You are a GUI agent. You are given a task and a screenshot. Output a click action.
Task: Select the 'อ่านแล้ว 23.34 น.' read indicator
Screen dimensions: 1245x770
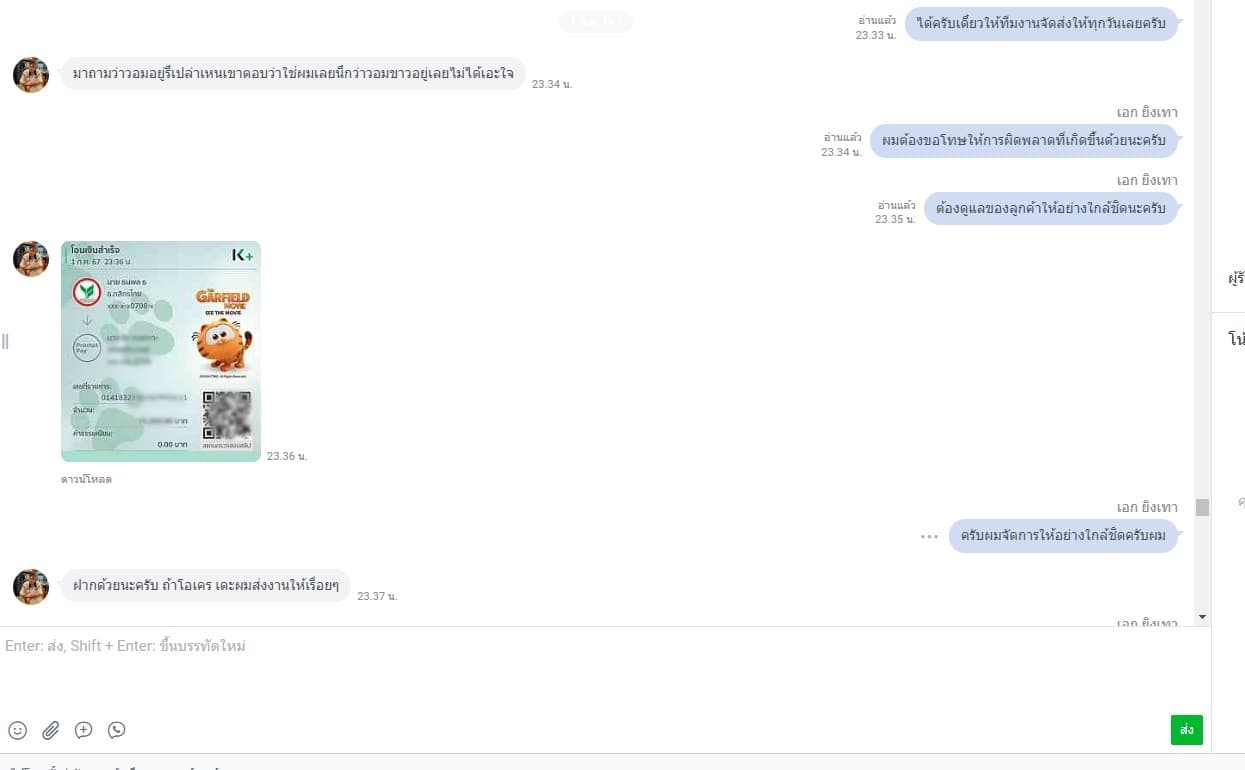click(840, 144)
